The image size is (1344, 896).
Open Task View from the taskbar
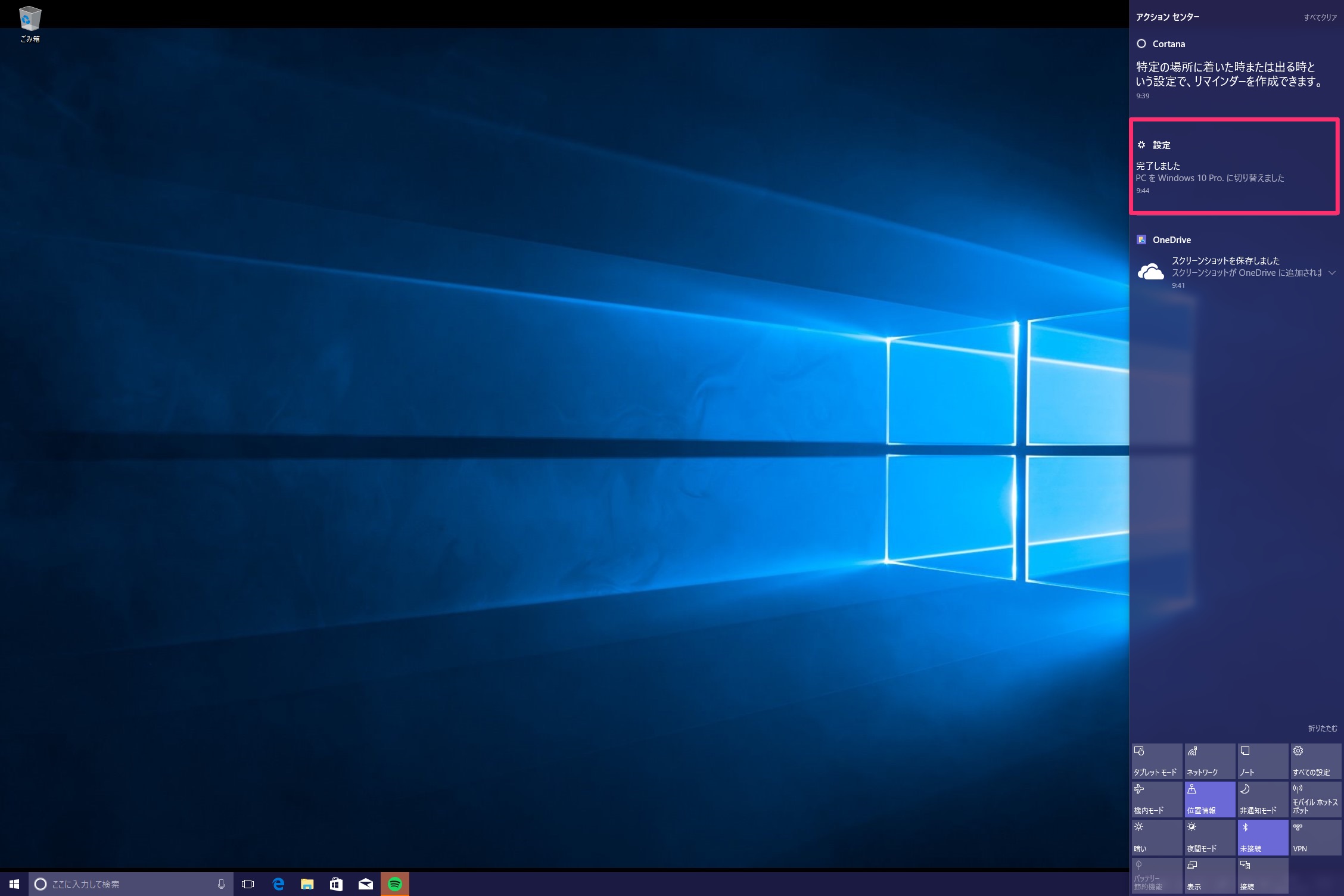coord(248,884)
